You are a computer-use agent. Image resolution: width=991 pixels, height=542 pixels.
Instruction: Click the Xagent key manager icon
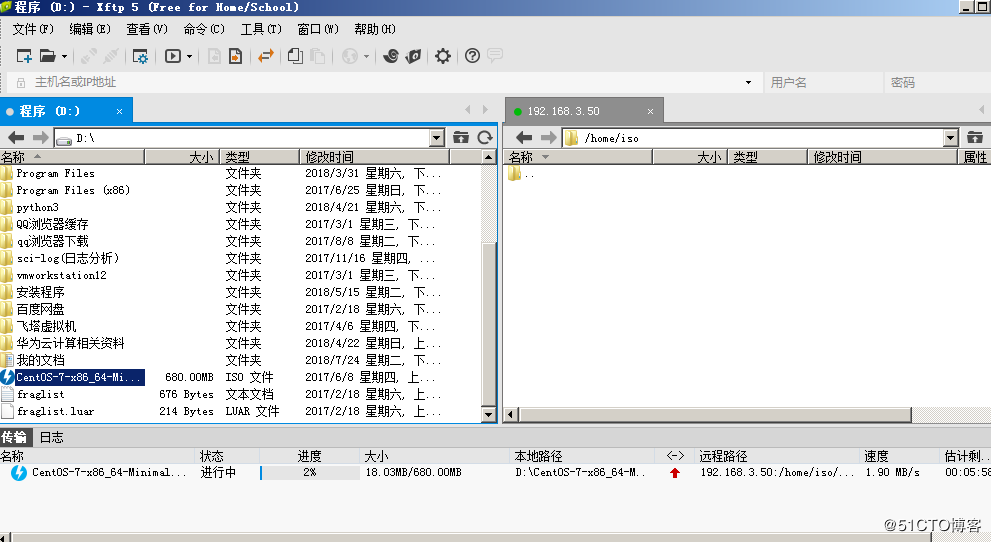(413, 56)
